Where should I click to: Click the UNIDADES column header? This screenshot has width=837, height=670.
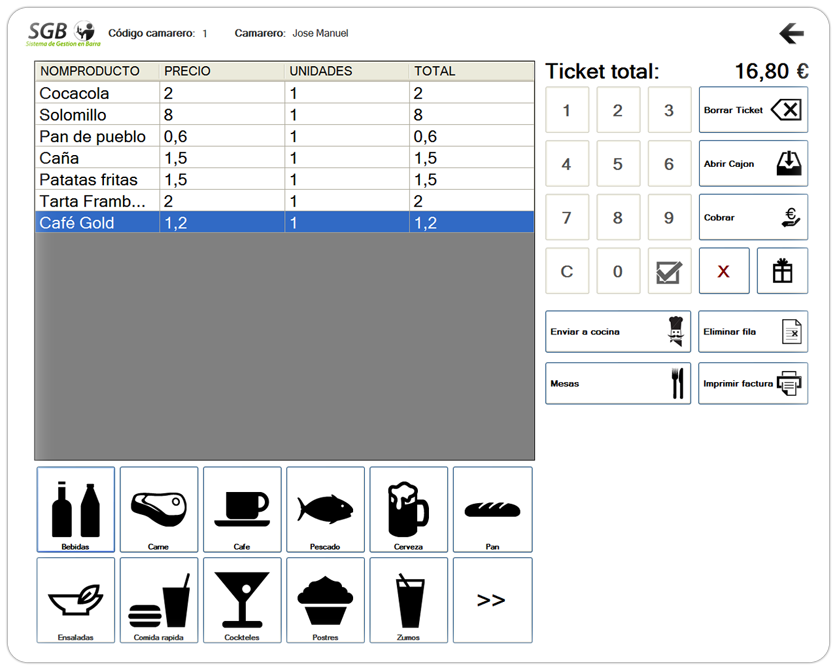(x=347, y=71)
